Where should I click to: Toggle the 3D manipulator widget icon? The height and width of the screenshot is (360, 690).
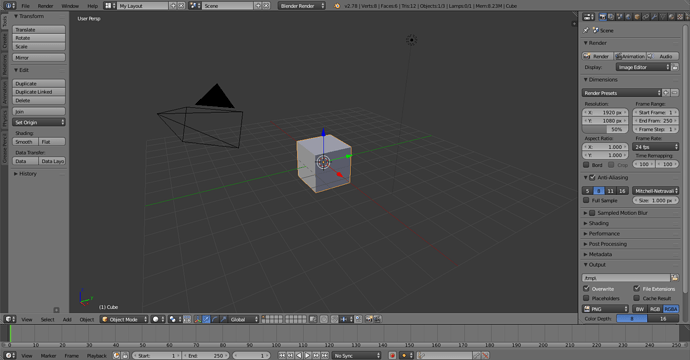(x=198, y=319)
